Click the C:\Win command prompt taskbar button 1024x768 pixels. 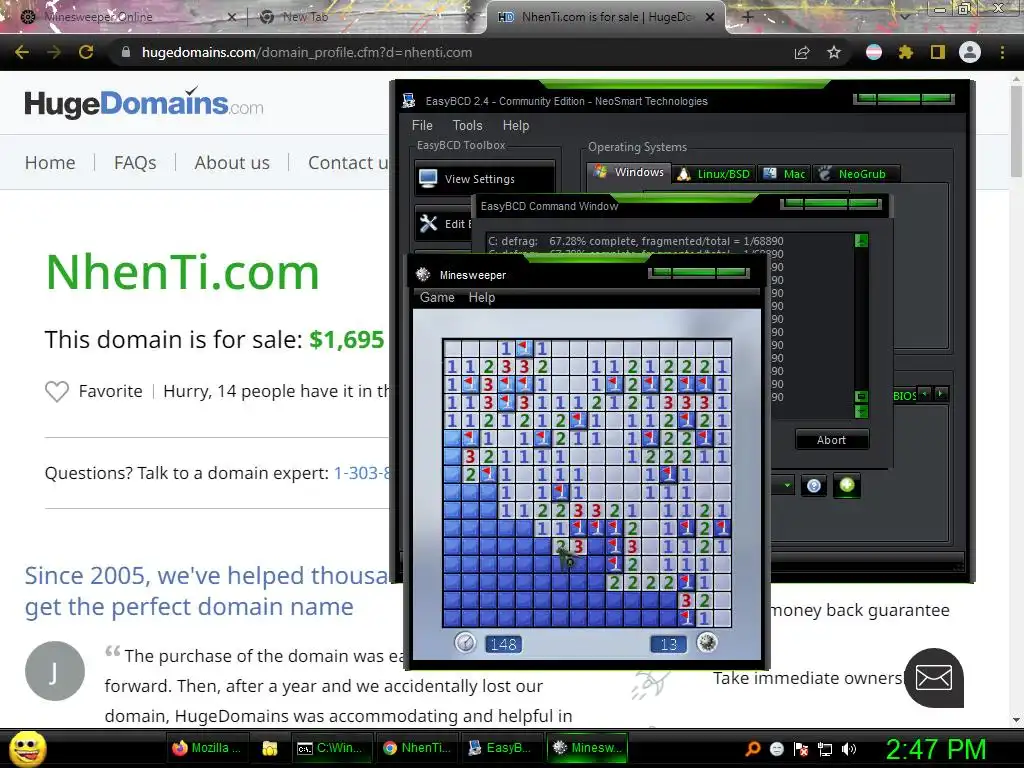[x=331, y=748]
